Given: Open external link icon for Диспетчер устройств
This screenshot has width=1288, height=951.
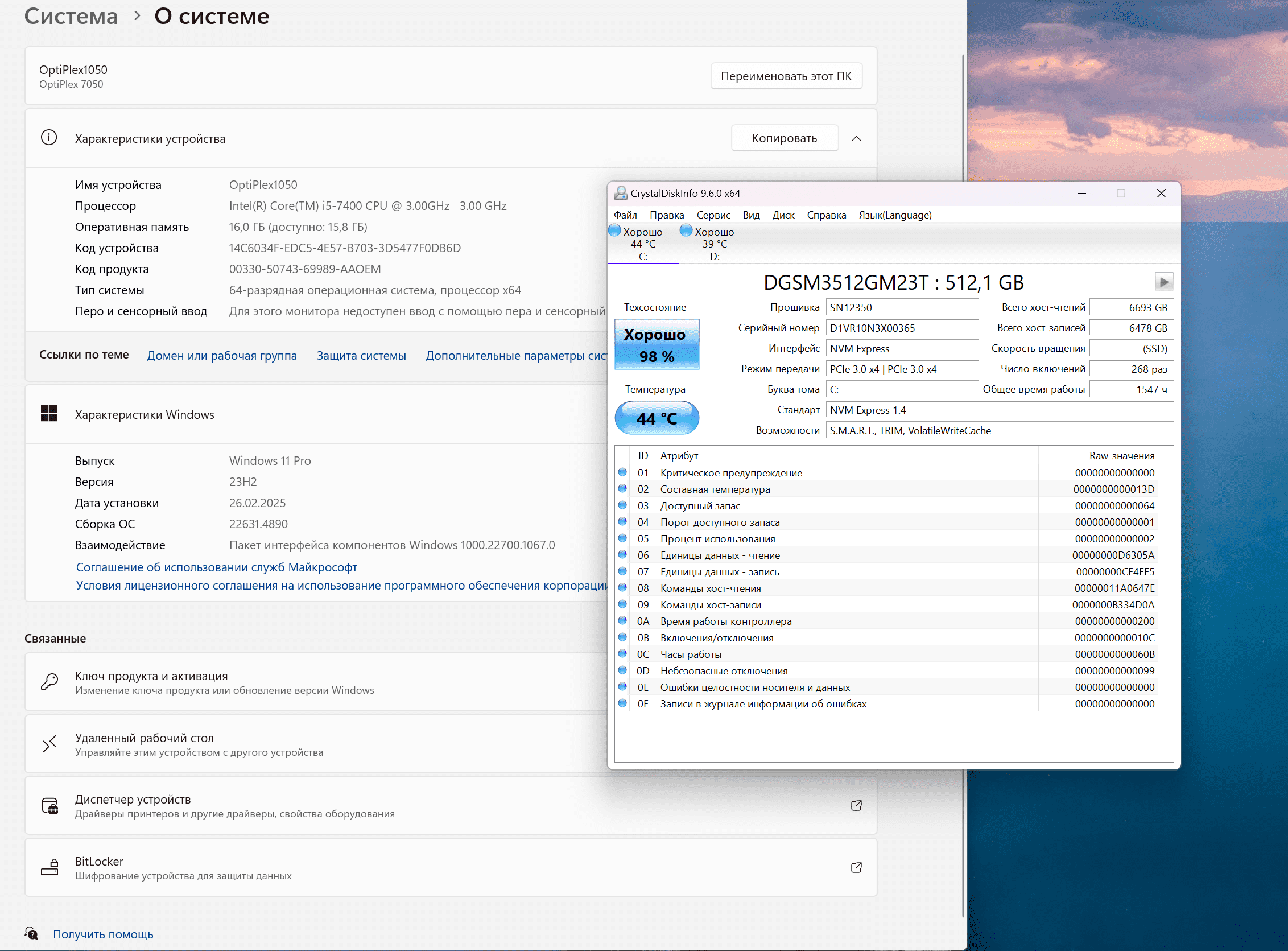Looking at the screenshot, I should point(856,805).
